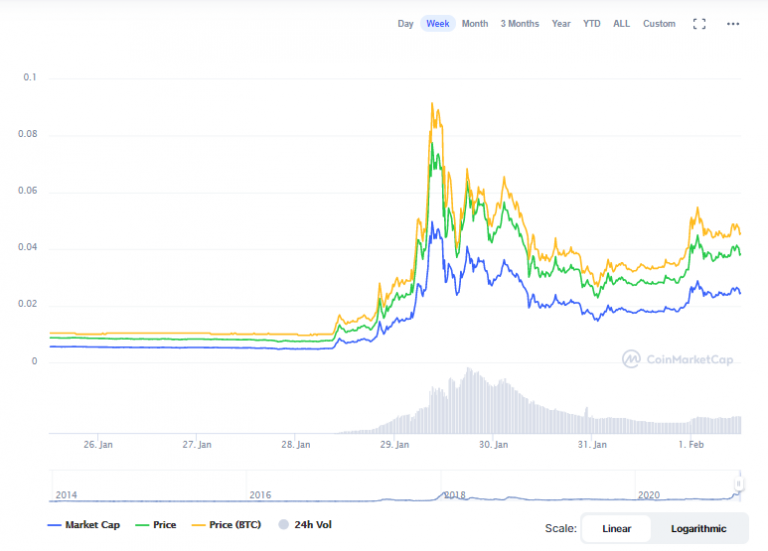Click the 30. Jan axis label
Screen dimensions: 768x551
pos(493,445)
